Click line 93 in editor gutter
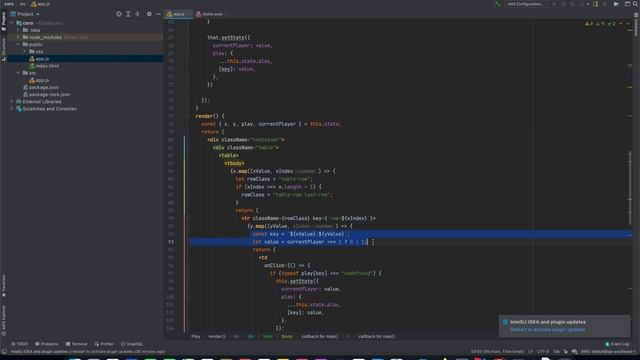The height and width of the screenshot is (360, 640). pyautogui.click(x=171, y=242)
